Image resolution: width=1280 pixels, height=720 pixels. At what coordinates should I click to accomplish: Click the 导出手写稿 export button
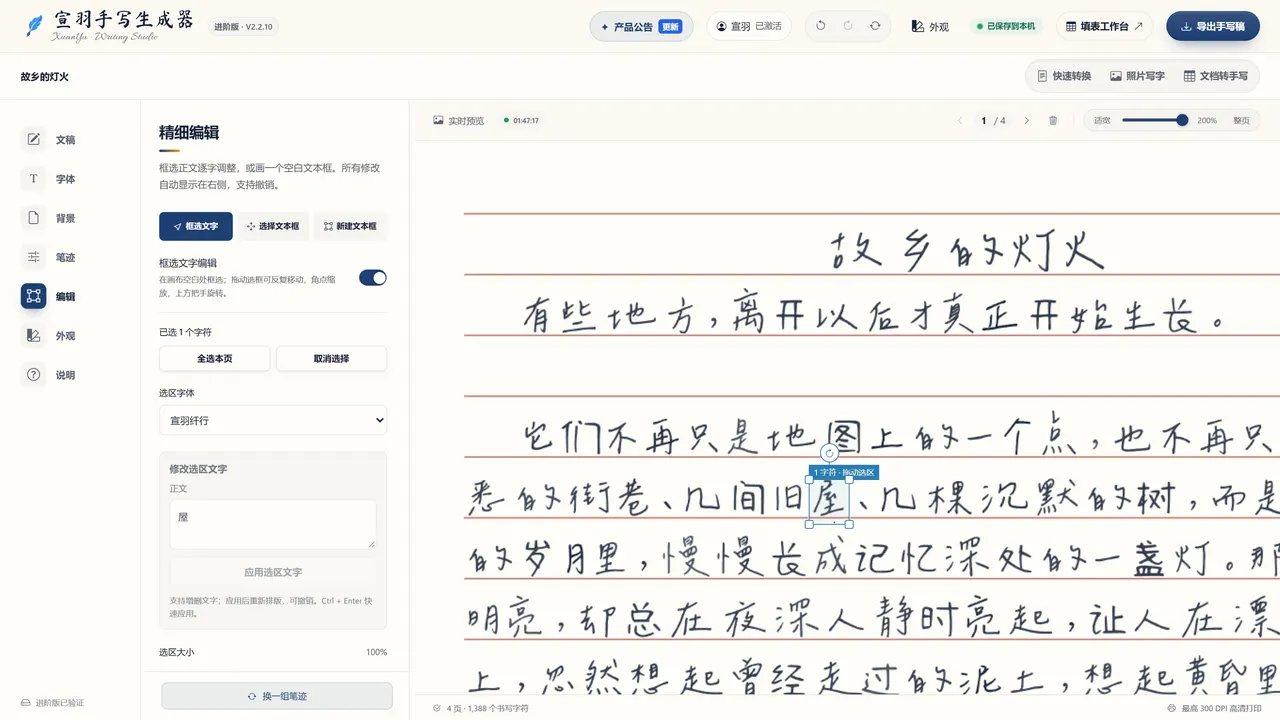coord(1213,27)
